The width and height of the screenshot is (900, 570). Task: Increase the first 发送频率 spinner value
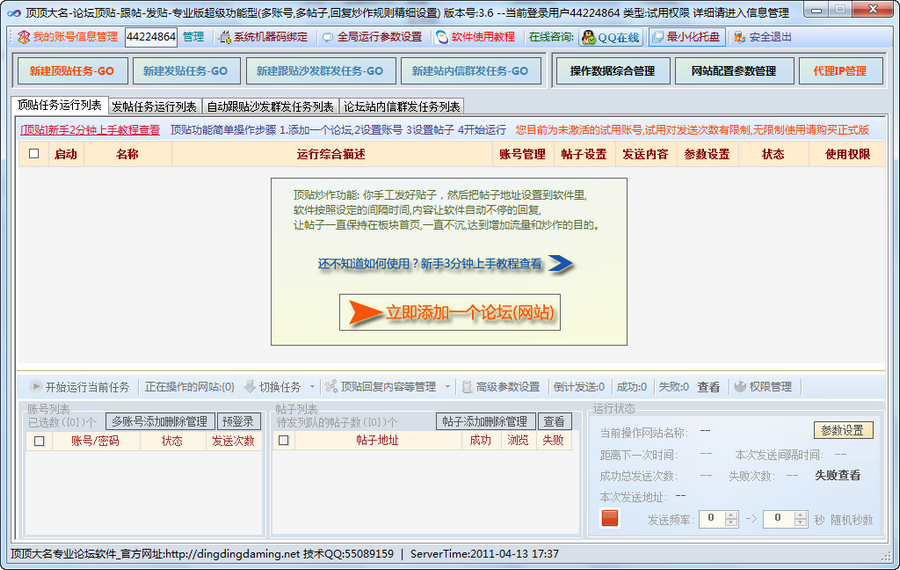click(x=731, y=515)
